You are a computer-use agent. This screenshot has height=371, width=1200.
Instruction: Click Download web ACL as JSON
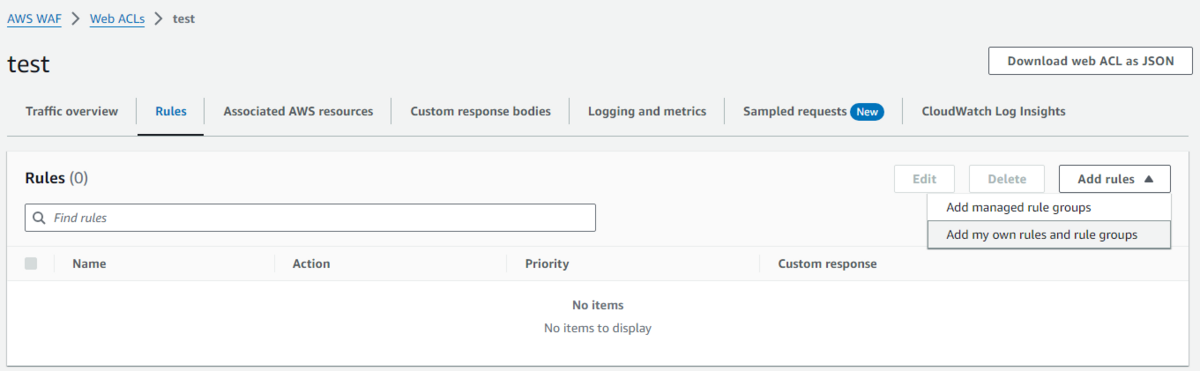pos(1090,60)
